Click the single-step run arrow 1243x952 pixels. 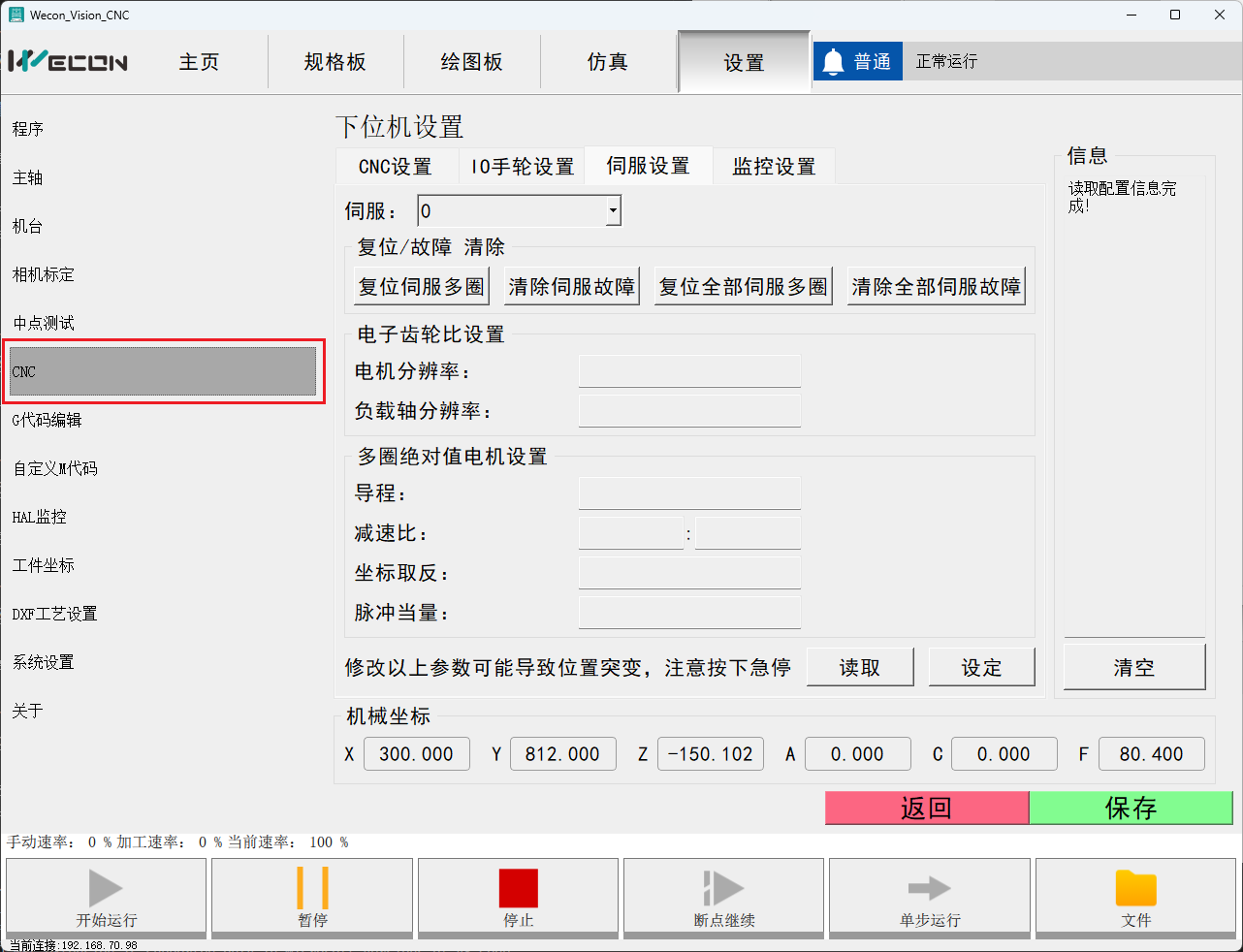929,887
